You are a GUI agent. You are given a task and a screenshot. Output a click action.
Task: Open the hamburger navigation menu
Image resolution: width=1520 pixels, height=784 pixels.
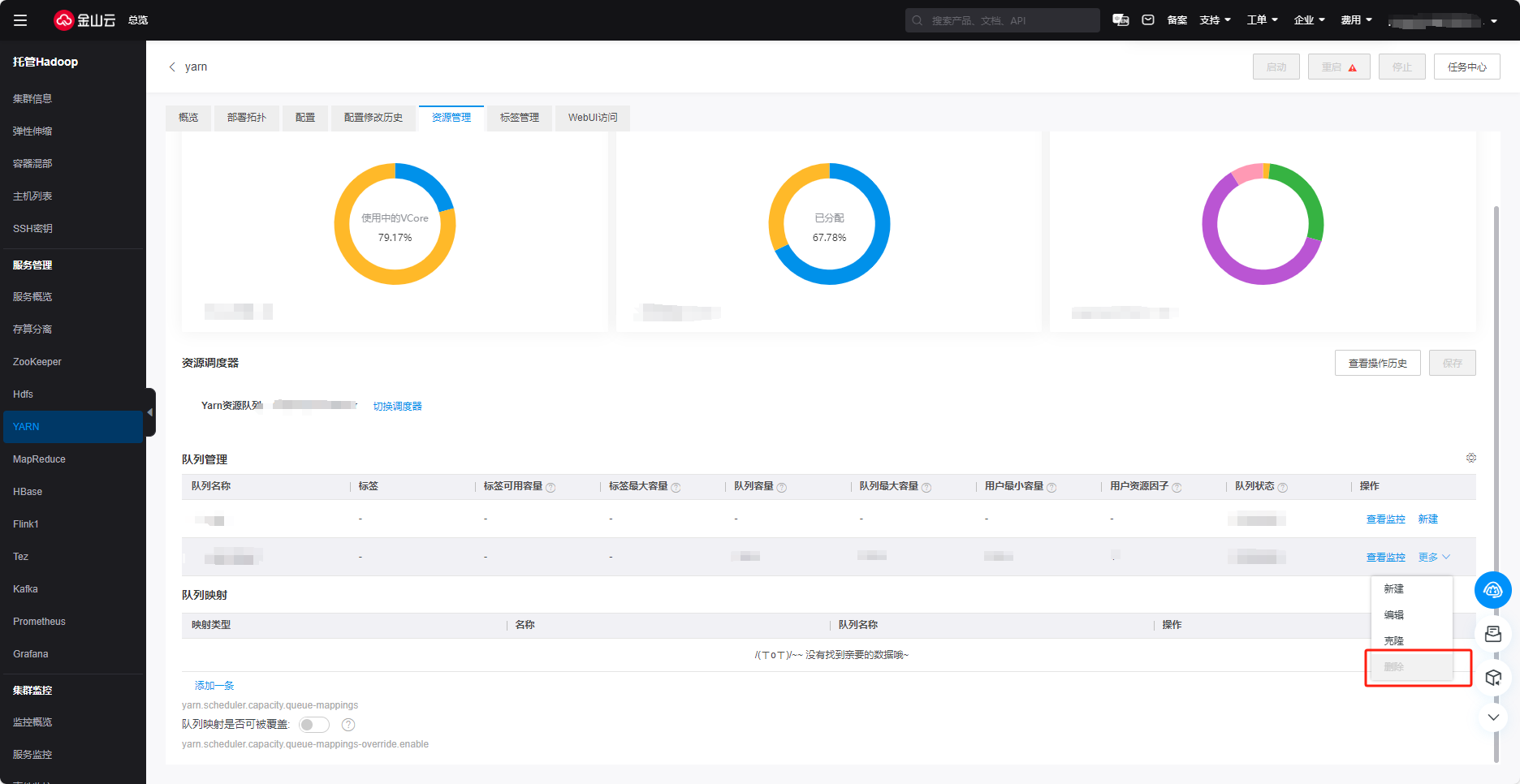(x=20, y=20)
